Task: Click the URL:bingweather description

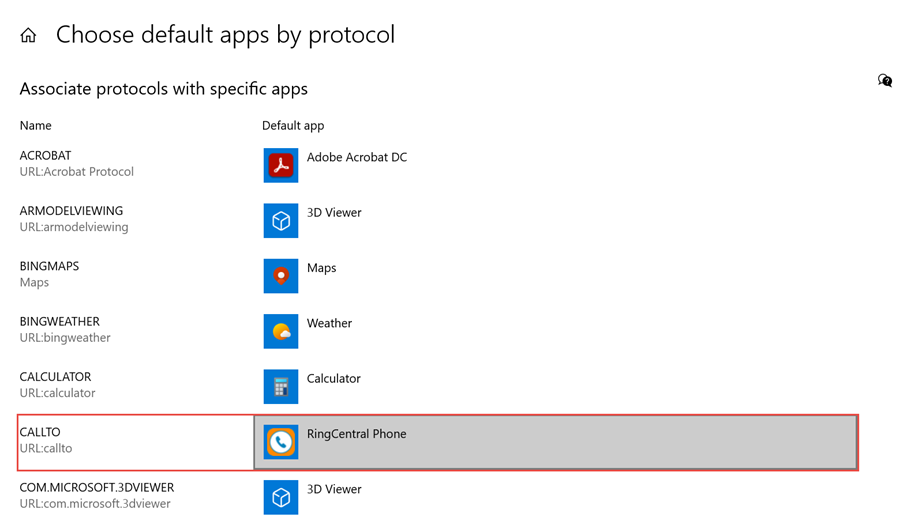Action: [x=65, y=337]
